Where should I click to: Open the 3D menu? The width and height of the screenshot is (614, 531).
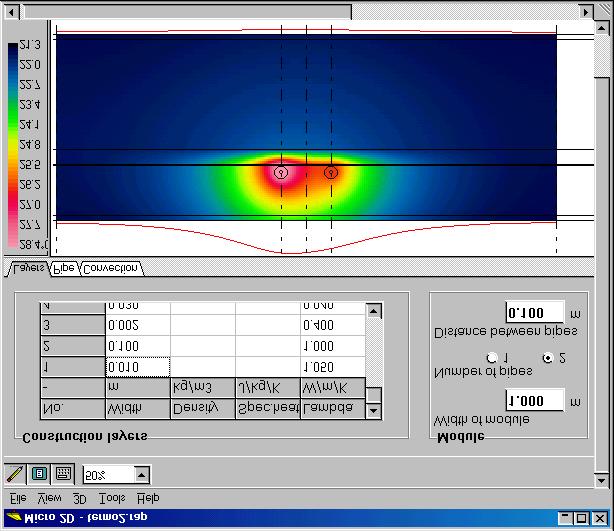(x=80, y=498)
